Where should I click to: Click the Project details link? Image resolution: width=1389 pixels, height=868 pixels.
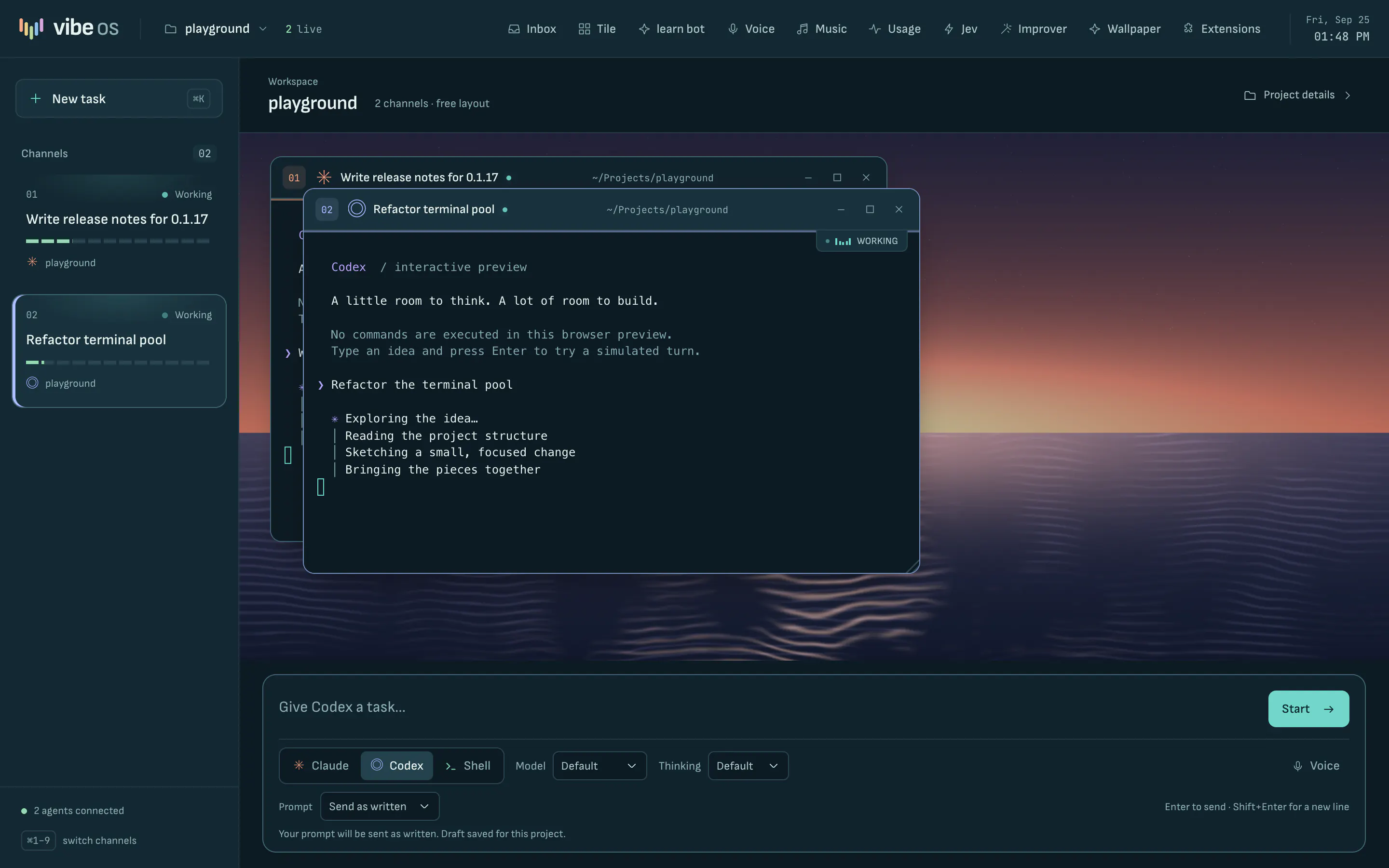click(x=1298, y=95)
